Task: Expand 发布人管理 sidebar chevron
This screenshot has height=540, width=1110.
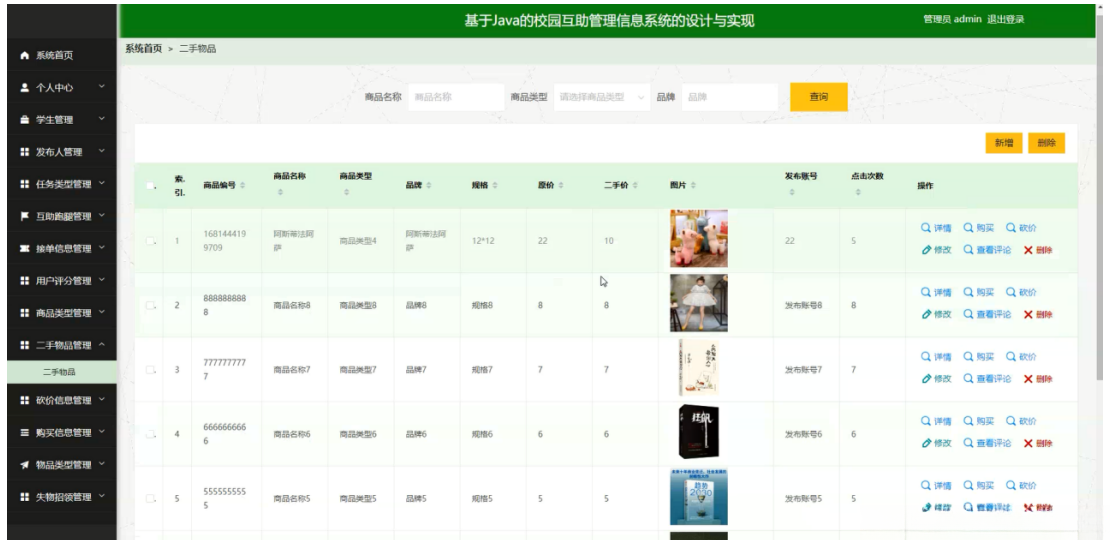Action: tap(101, 151)
